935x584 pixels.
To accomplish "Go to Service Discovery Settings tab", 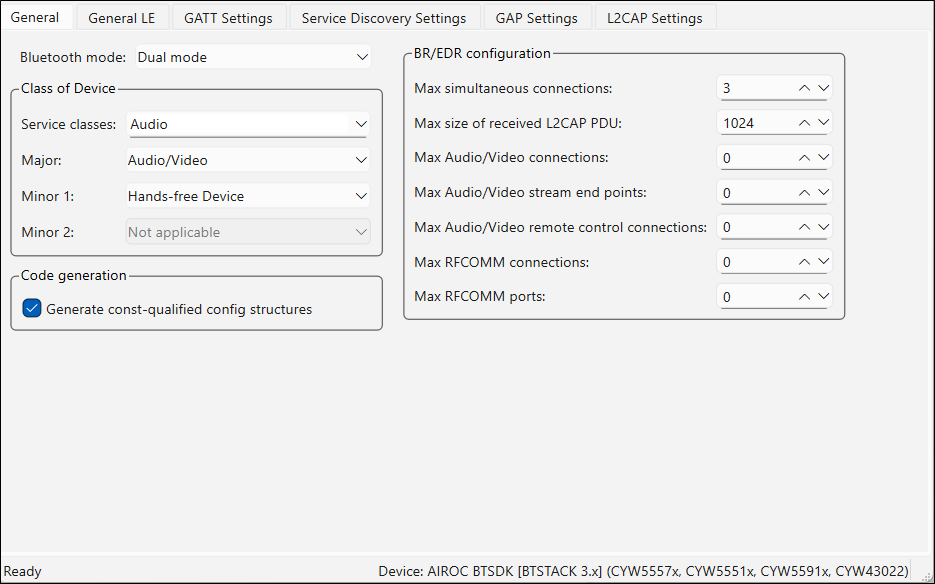I will [383, 18].
